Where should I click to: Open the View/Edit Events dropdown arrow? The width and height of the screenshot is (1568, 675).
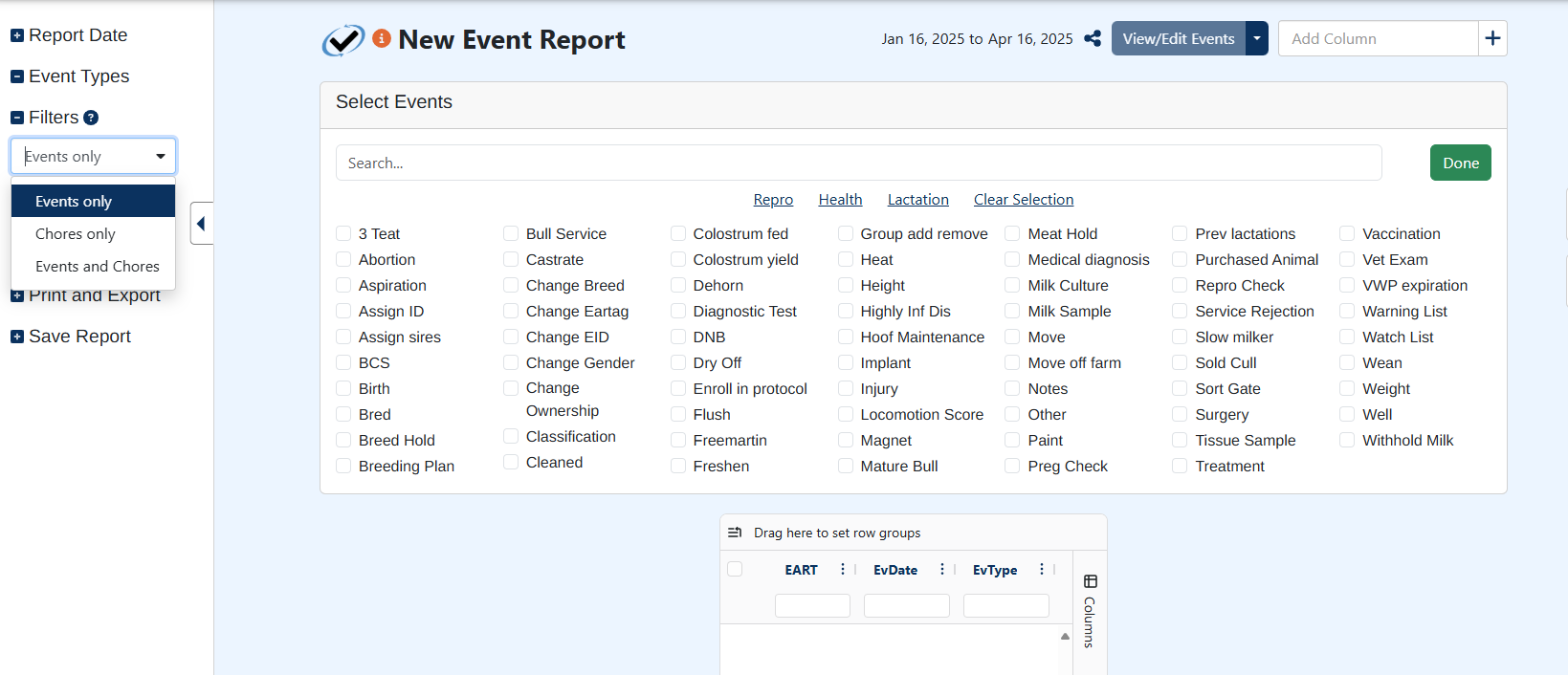coord(1256,39)
